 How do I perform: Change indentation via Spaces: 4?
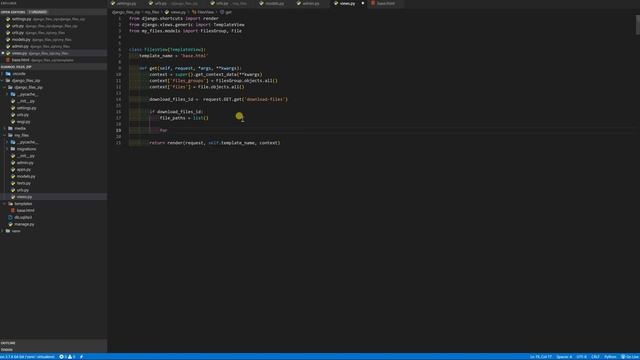pyautogui.click(x=564, y=357)
